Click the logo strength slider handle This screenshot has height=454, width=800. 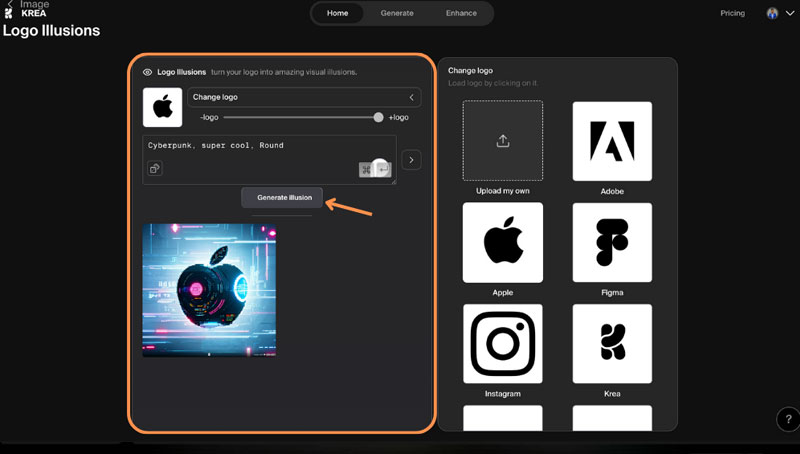tap(378, 117)
